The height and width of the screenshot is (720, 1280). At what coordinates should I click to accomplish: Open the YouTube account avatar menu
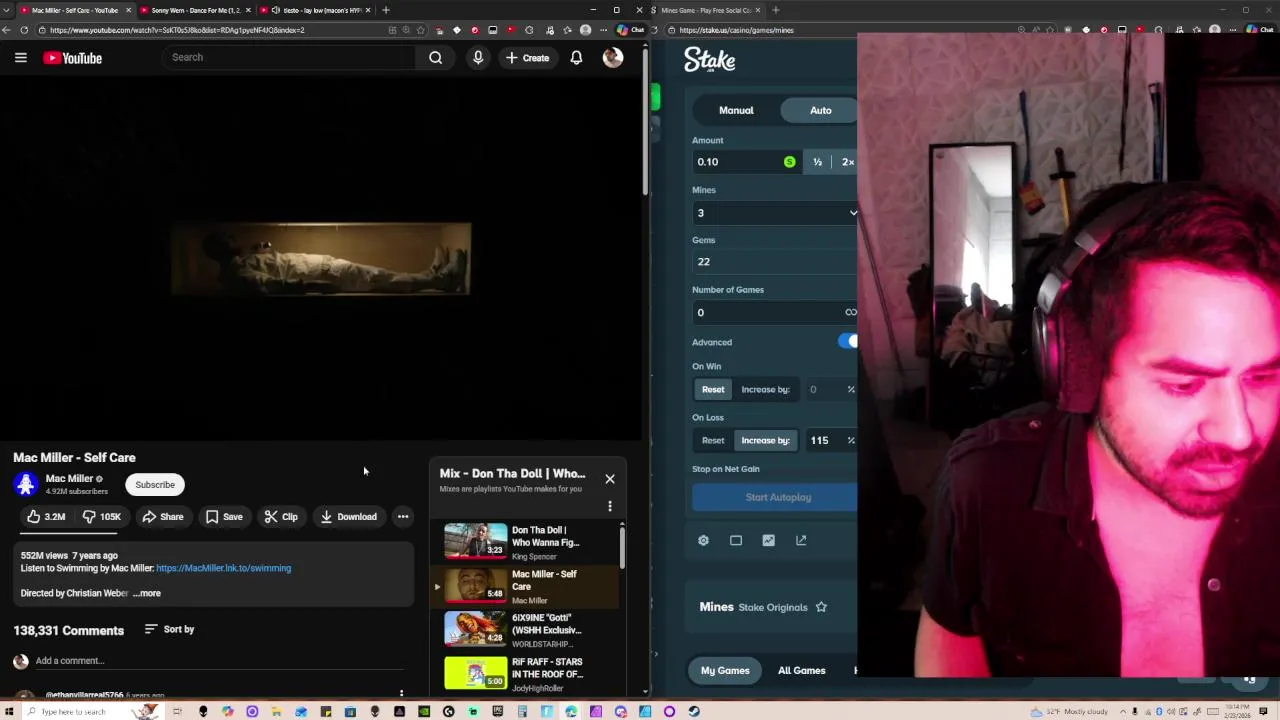[613, 58]
